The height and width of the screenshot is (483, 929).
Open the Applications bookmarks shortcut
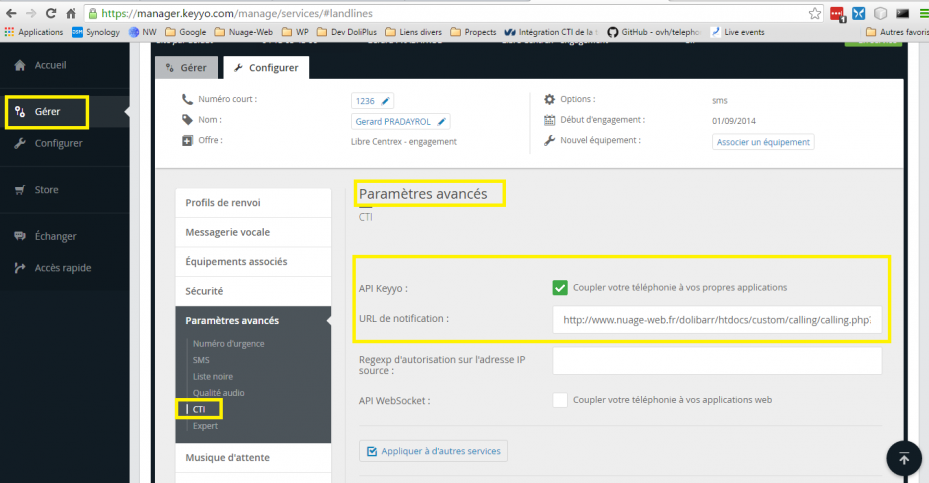pos(34,32)
